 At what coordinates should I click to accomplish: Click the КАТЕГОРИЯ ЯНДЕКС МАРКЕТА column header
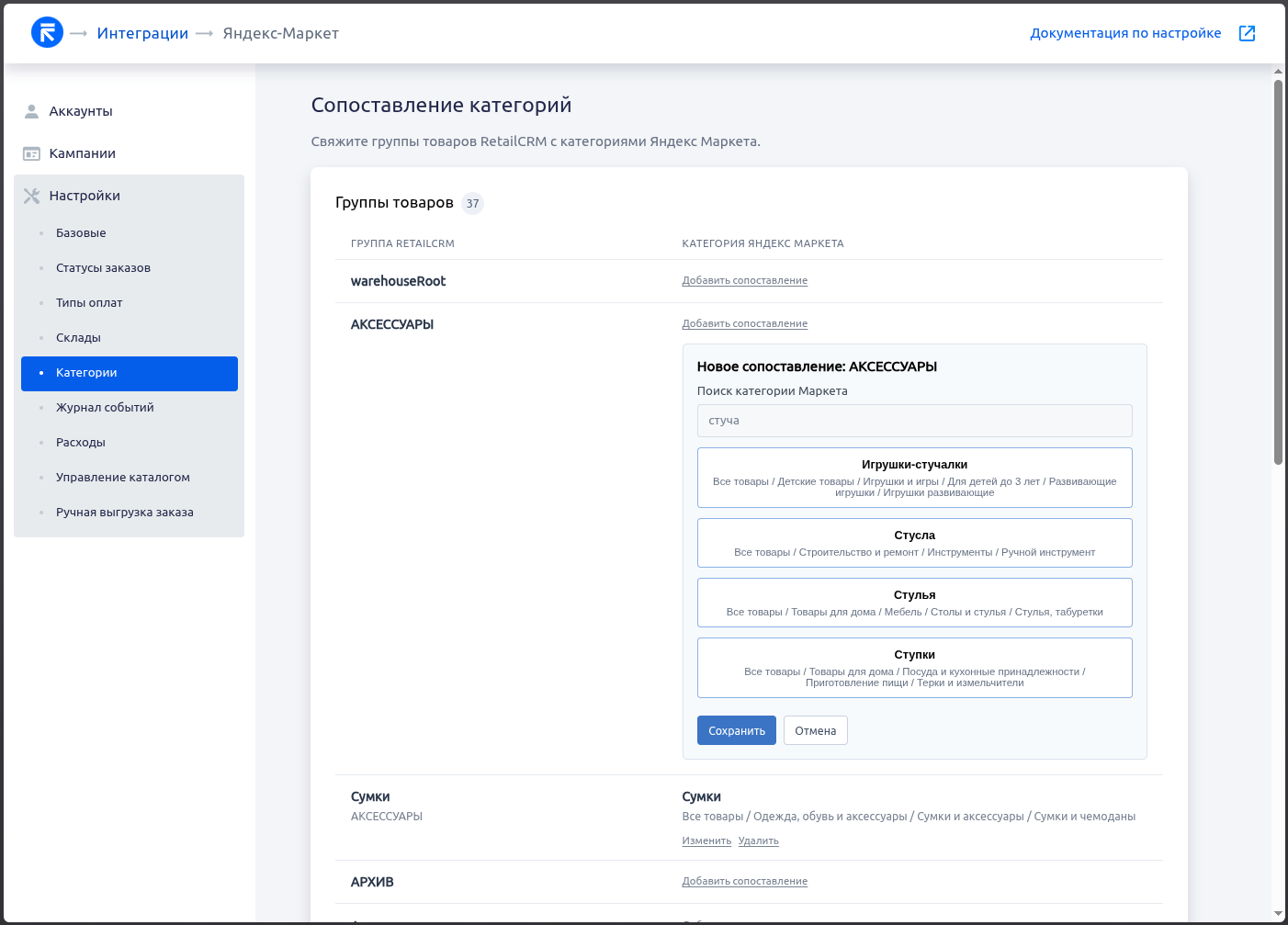pyautogui.click(x=763, y=243)
